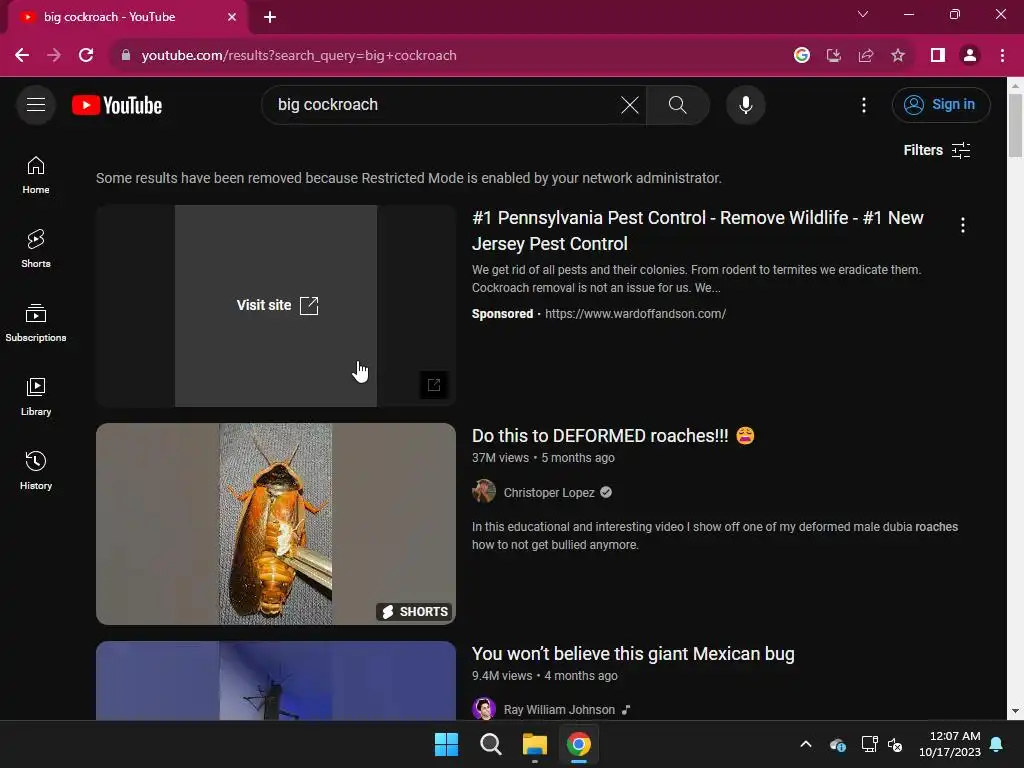Open the Christoper Lopez channel name
This screenshot has height=768, width=1024.
coord(549,492)
